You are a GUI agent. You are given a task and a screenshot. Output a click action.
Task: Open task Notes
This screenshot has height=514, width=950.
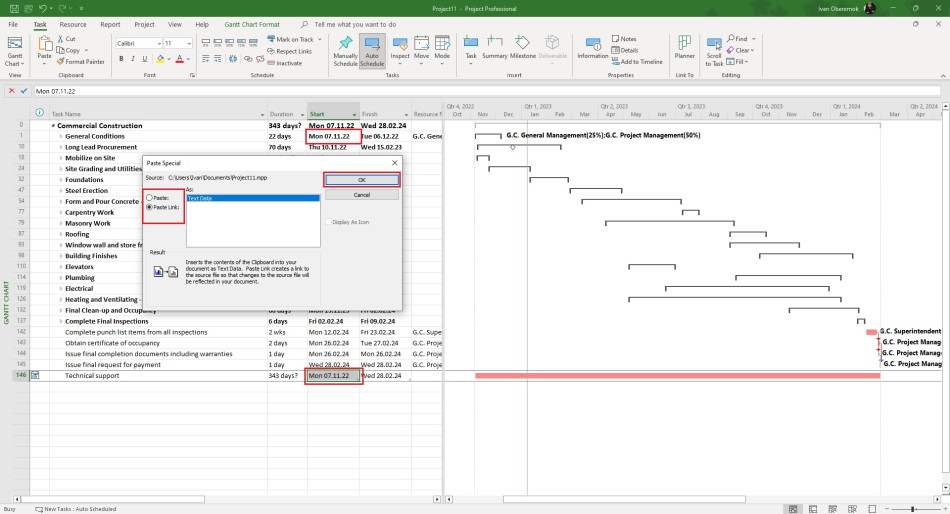coord(624,39)
